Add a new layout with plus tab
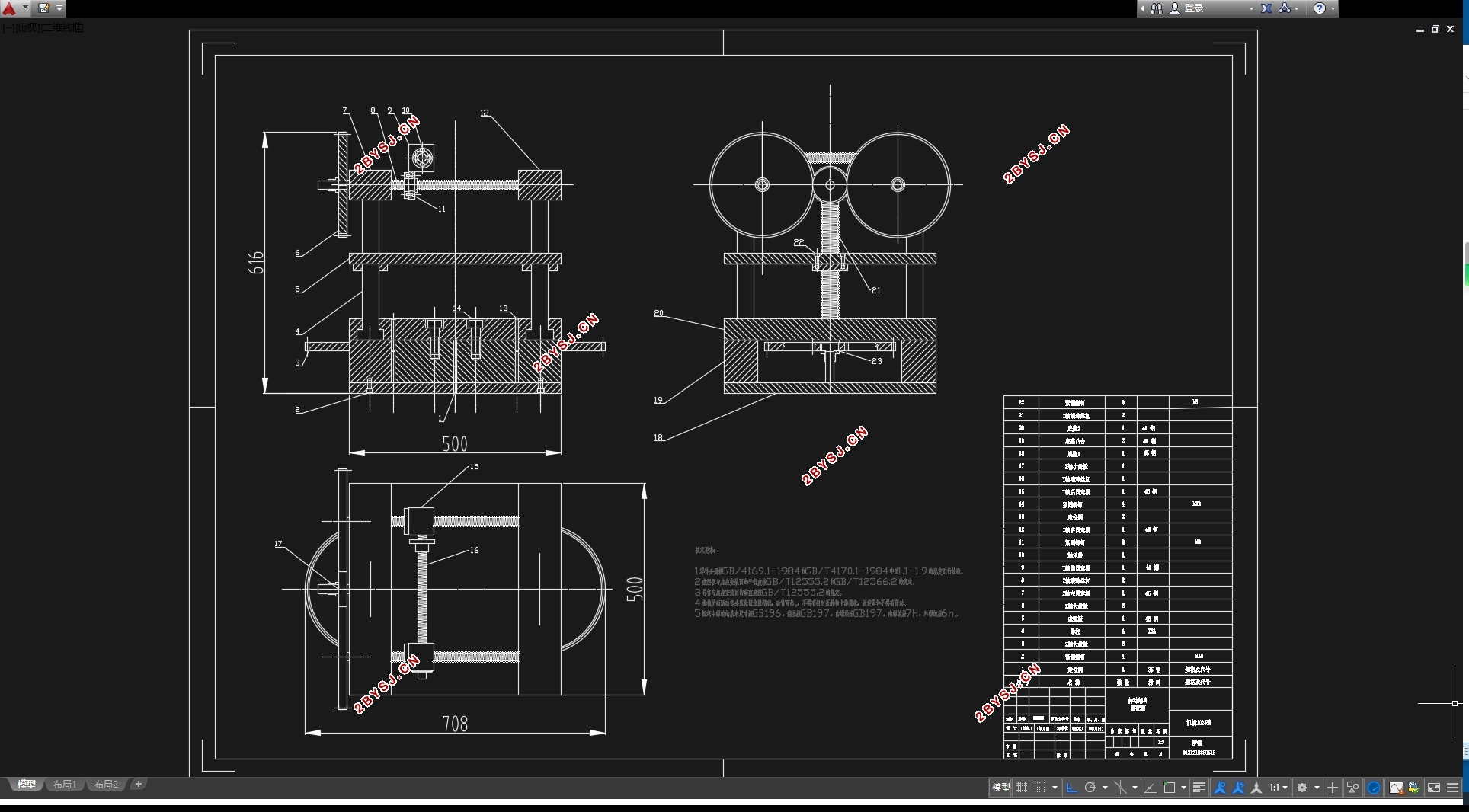Viewport: 1469px width, 812px height. pyautogui.click(x=138, y=784)
